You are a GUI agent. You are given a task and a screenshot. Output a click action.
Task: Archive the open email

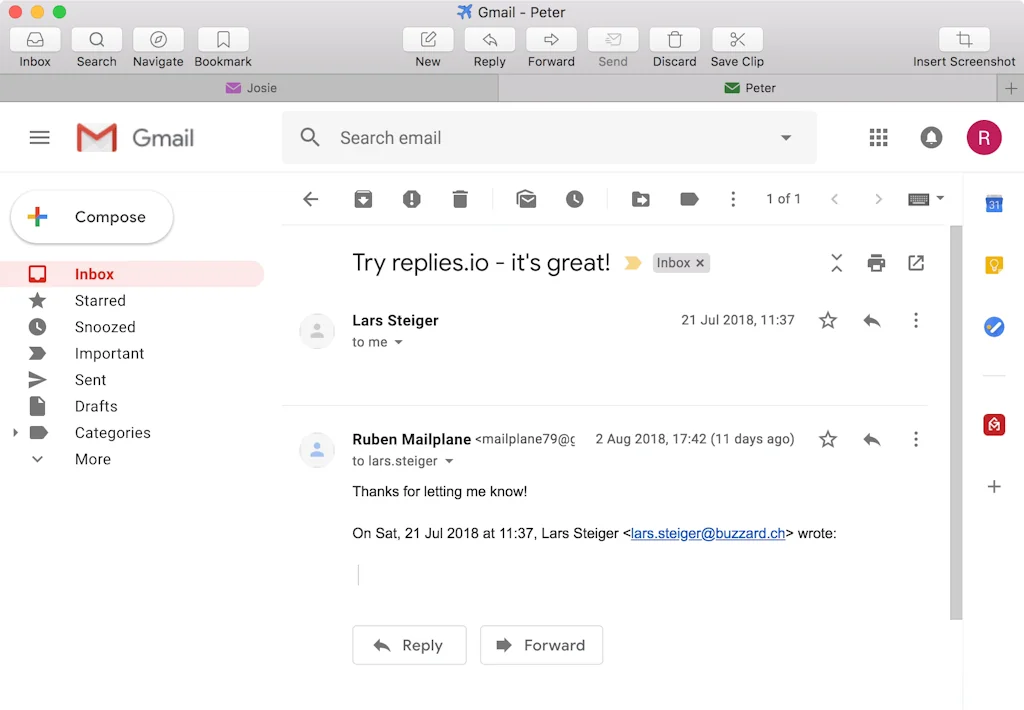(363, 199)
